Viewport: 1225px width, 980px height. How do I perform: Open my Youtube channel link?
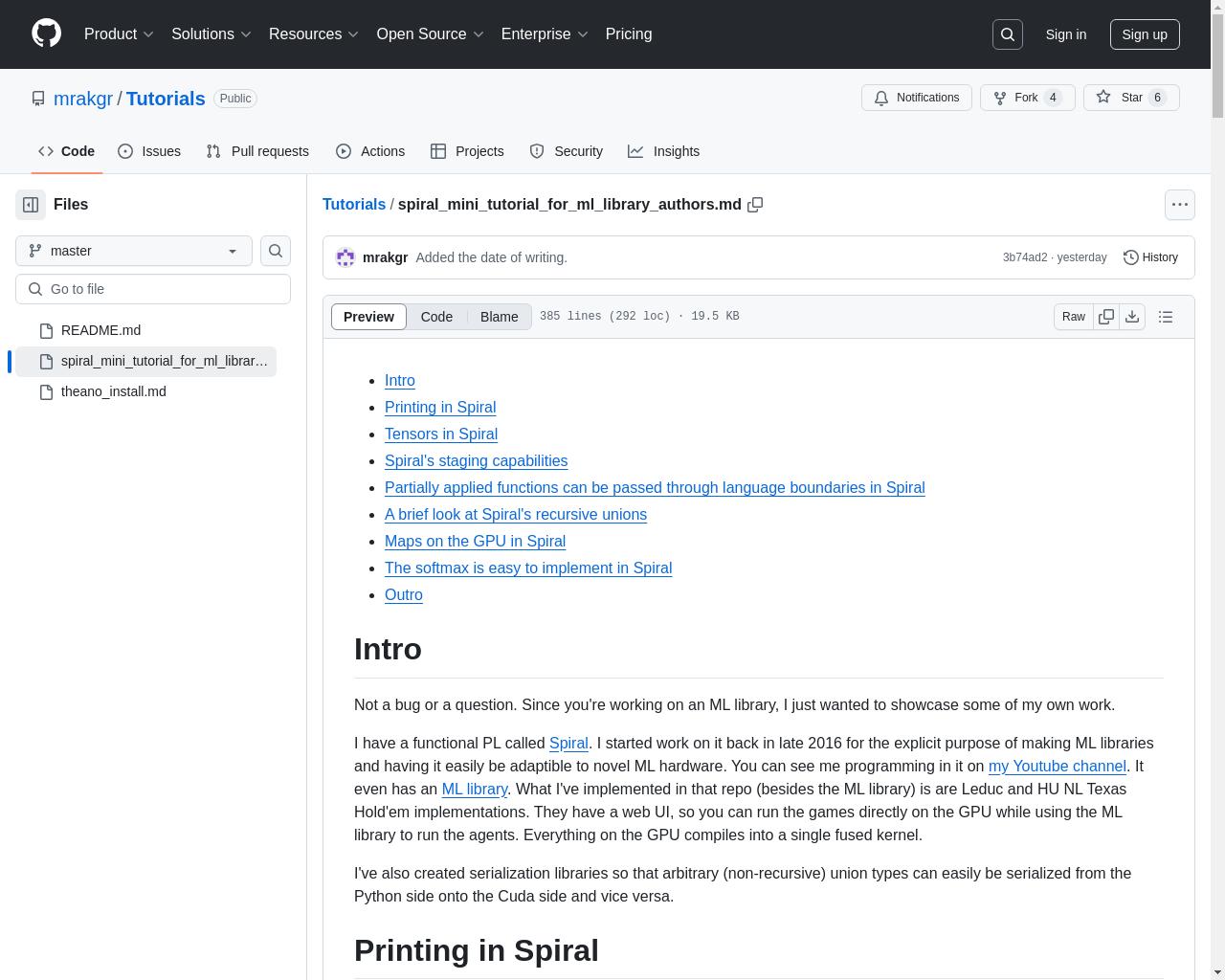1058,767
